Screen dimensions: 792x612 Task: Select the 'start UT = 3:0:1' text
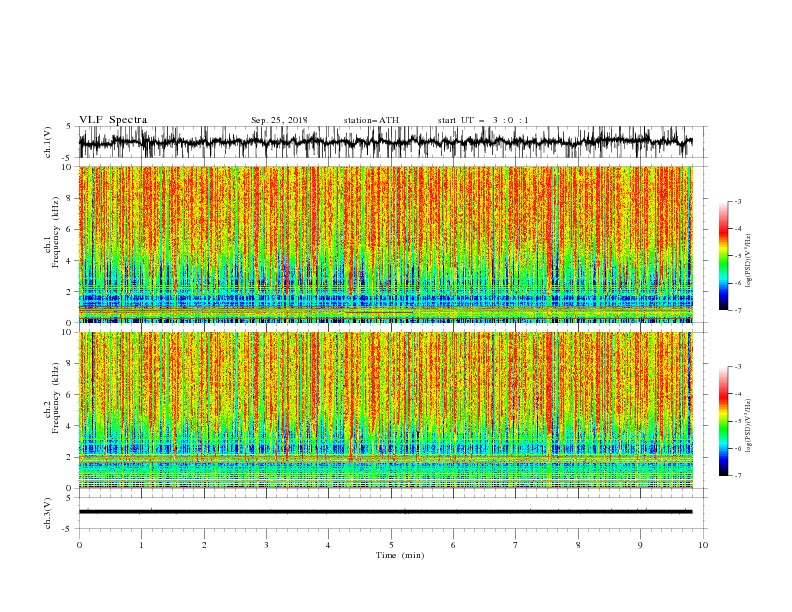coord(483,120)
